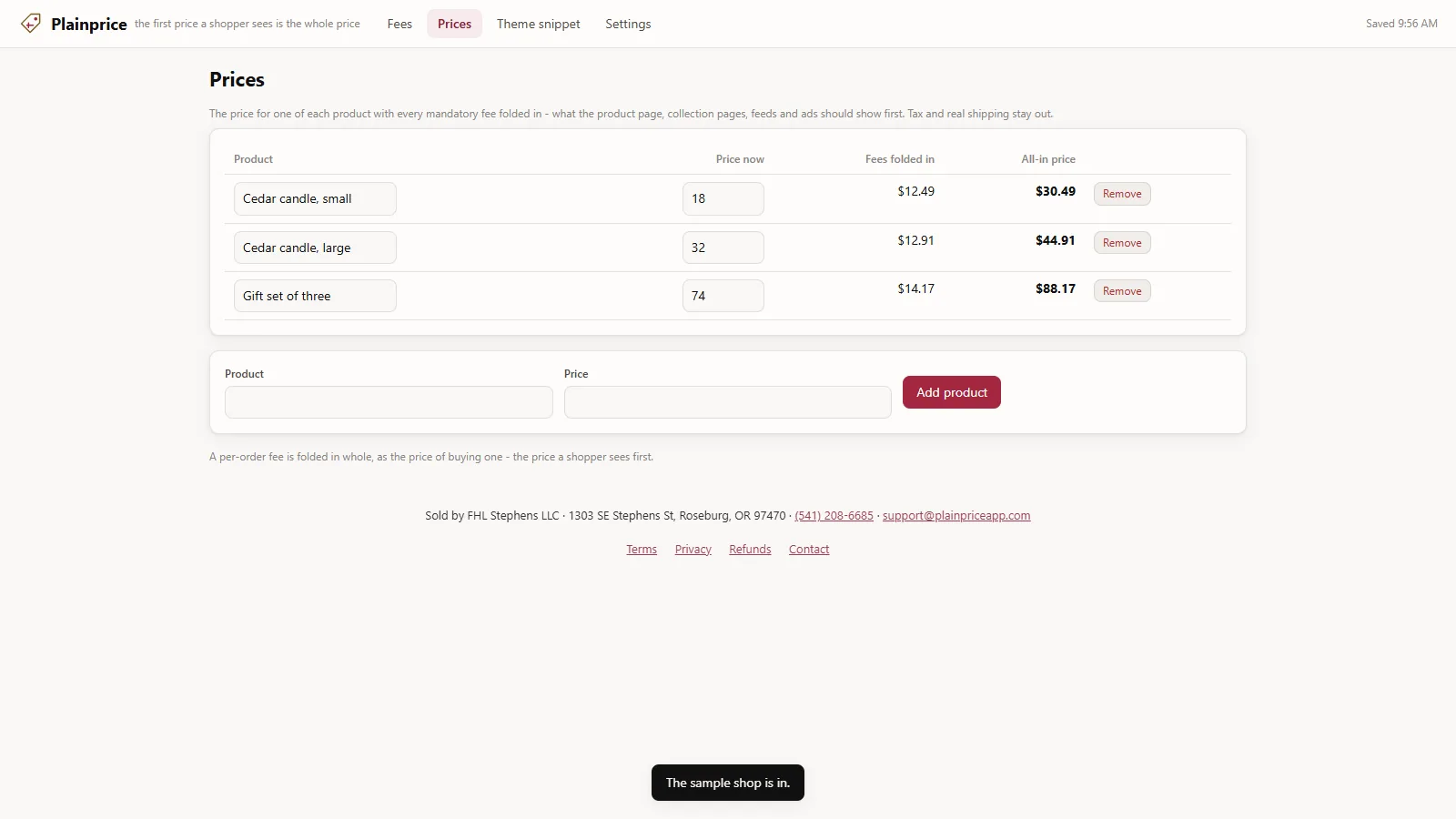Call the (541) 208-6685 phone link
The width and height of the screenshot is (1456, 819).
click(834, 515)
